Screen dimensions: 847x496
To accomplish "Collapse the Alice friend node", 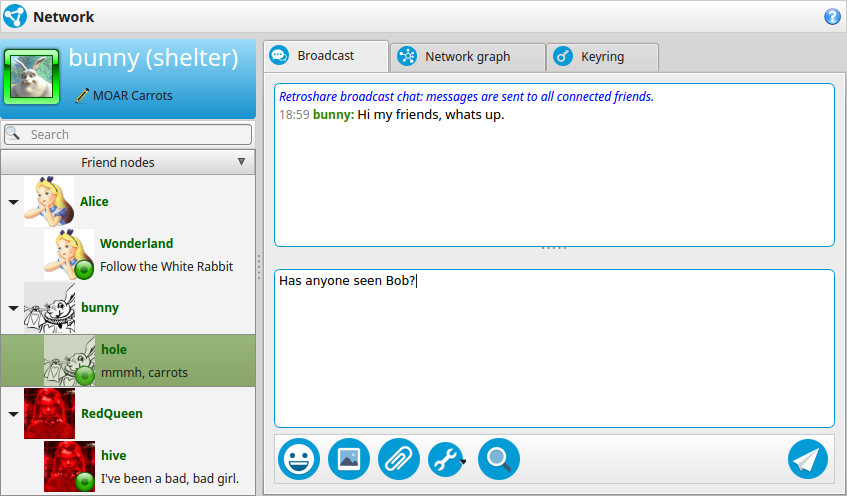I will [x=14, y=202].
